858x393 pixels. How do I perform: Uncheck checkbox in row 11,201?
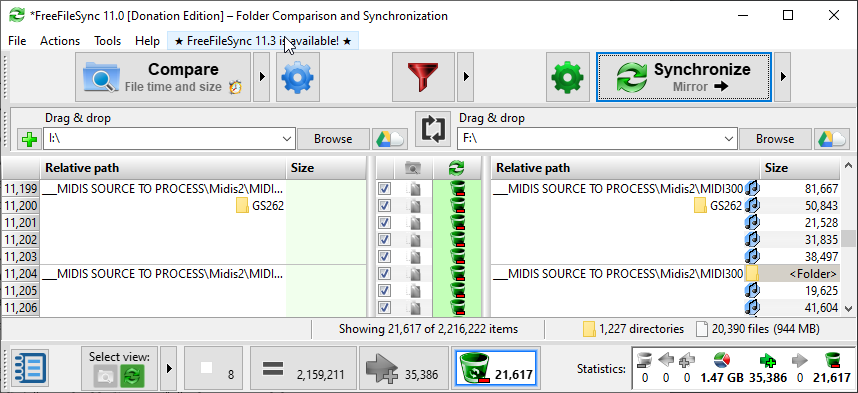(385, 223)
